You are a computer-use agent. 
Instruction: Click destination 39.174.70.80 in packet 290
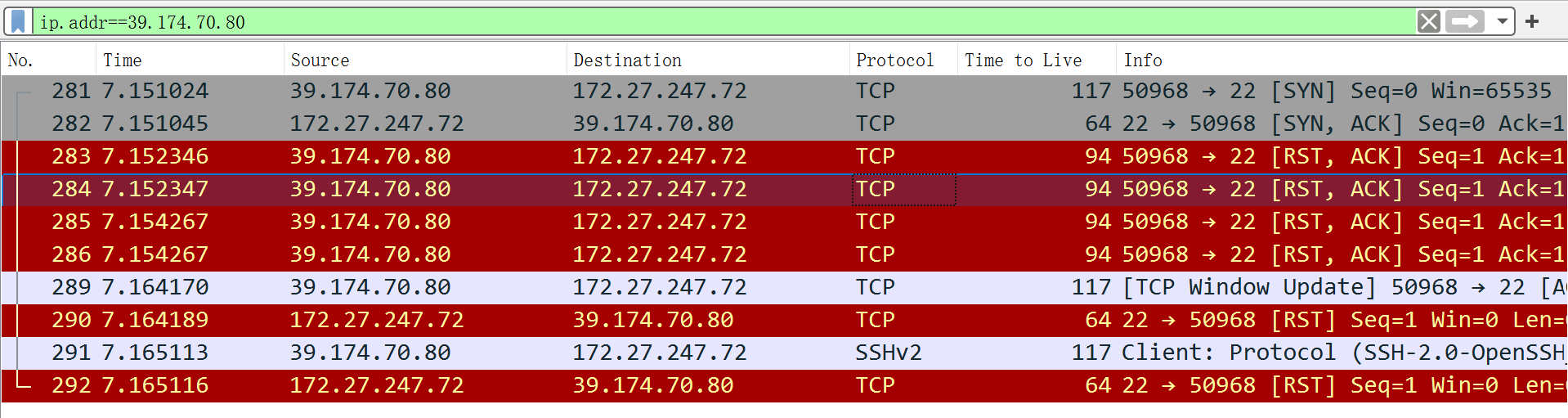click(x=653, y=320)
